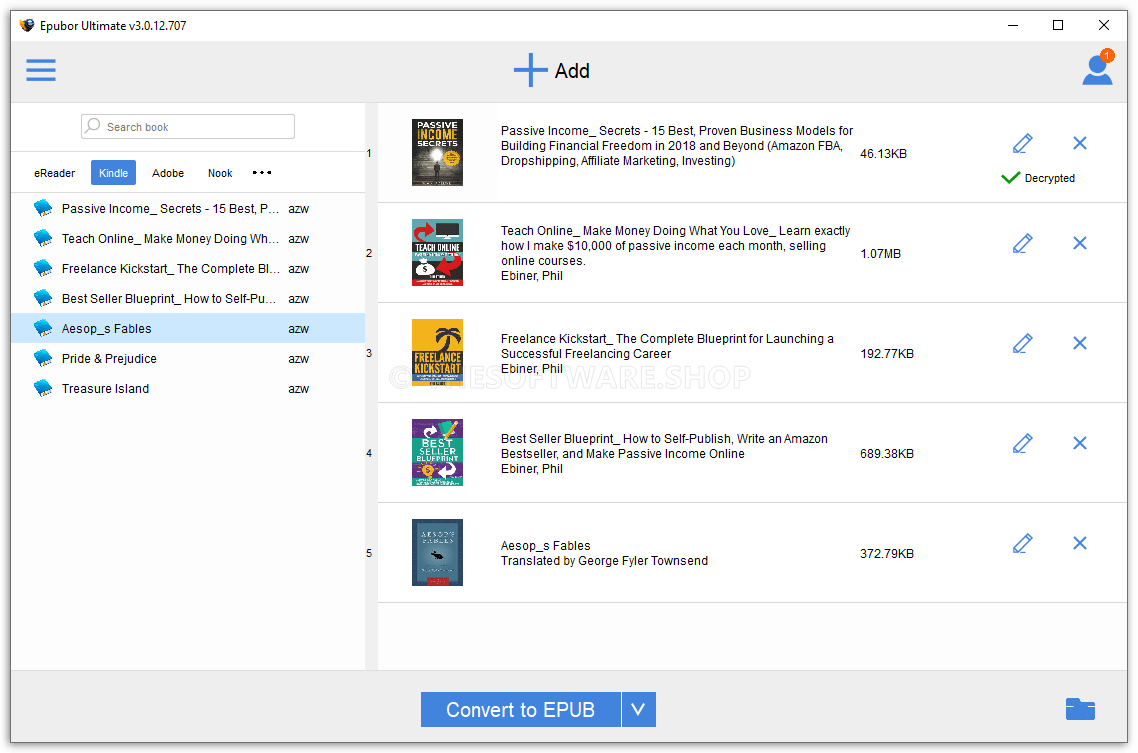
Task: Click Passive Income book icon in sidebar
Action: click(x=44, y=209)
